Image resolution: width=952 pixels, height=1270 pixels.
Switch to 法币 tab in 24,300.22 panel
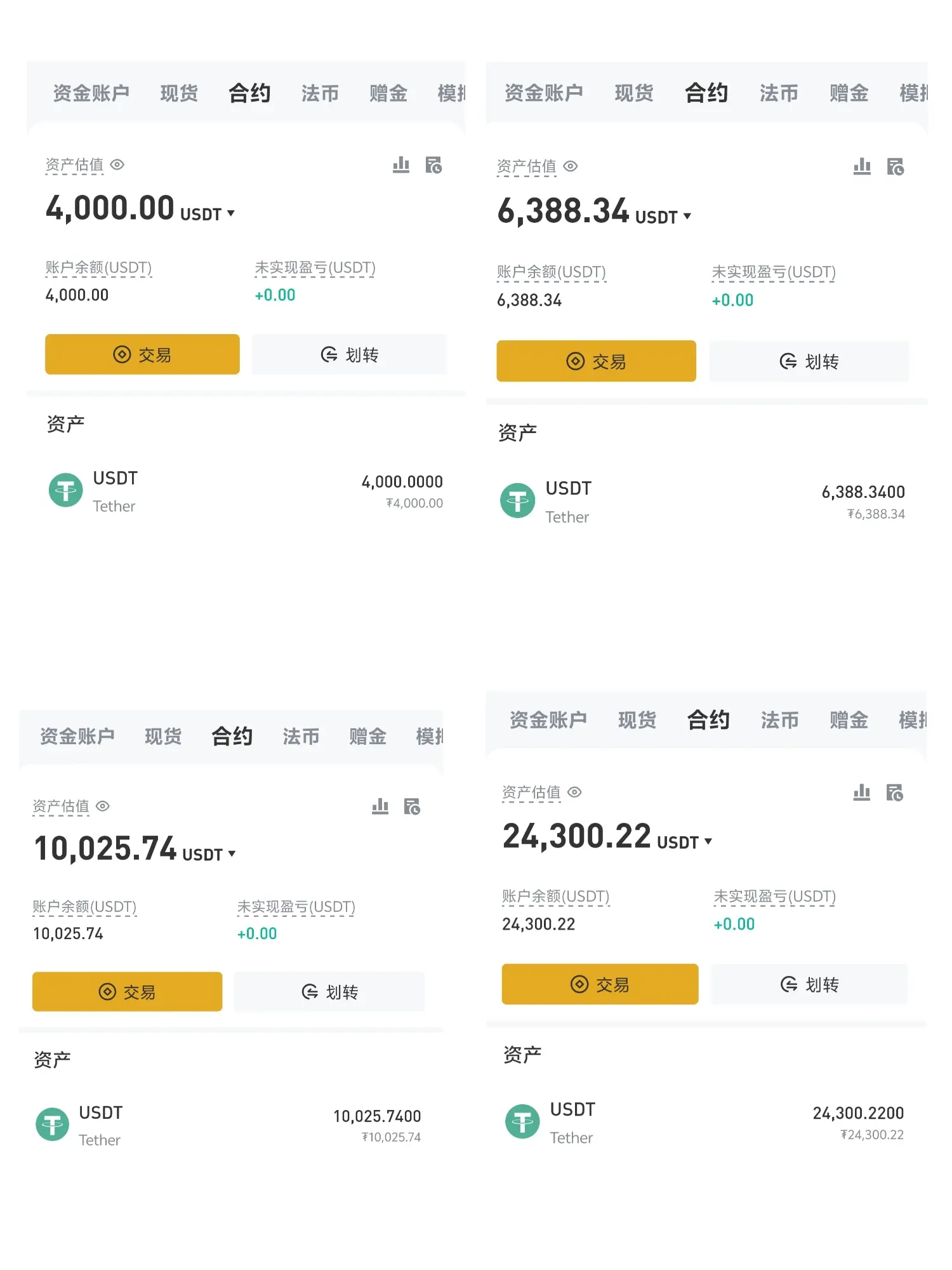pos(779,720)
